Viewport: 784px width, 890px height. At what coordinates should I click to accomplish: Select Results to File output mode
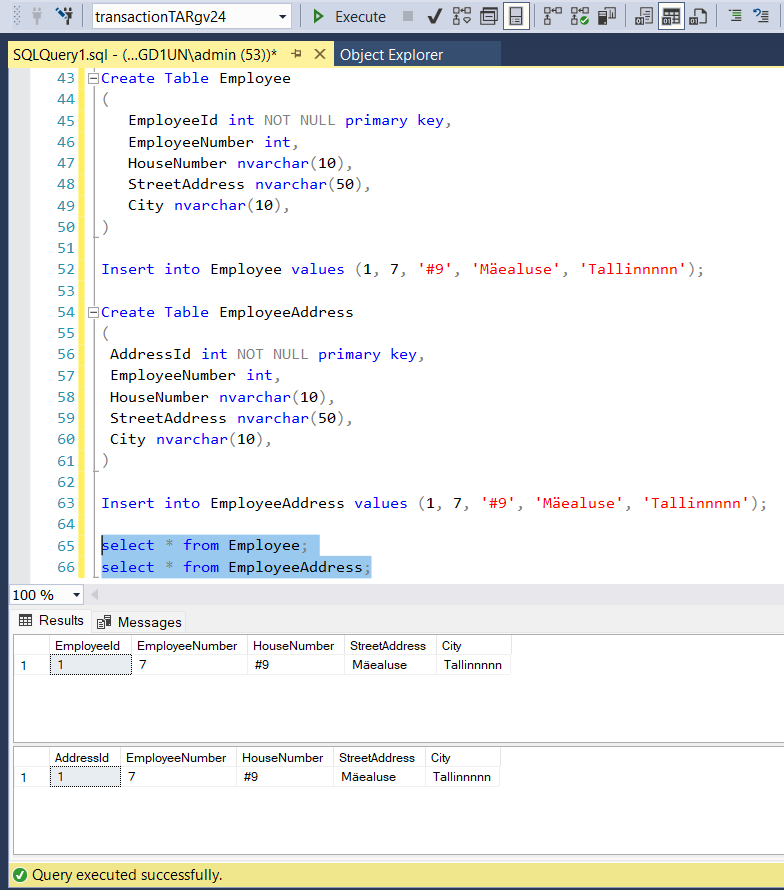(698, 16)
